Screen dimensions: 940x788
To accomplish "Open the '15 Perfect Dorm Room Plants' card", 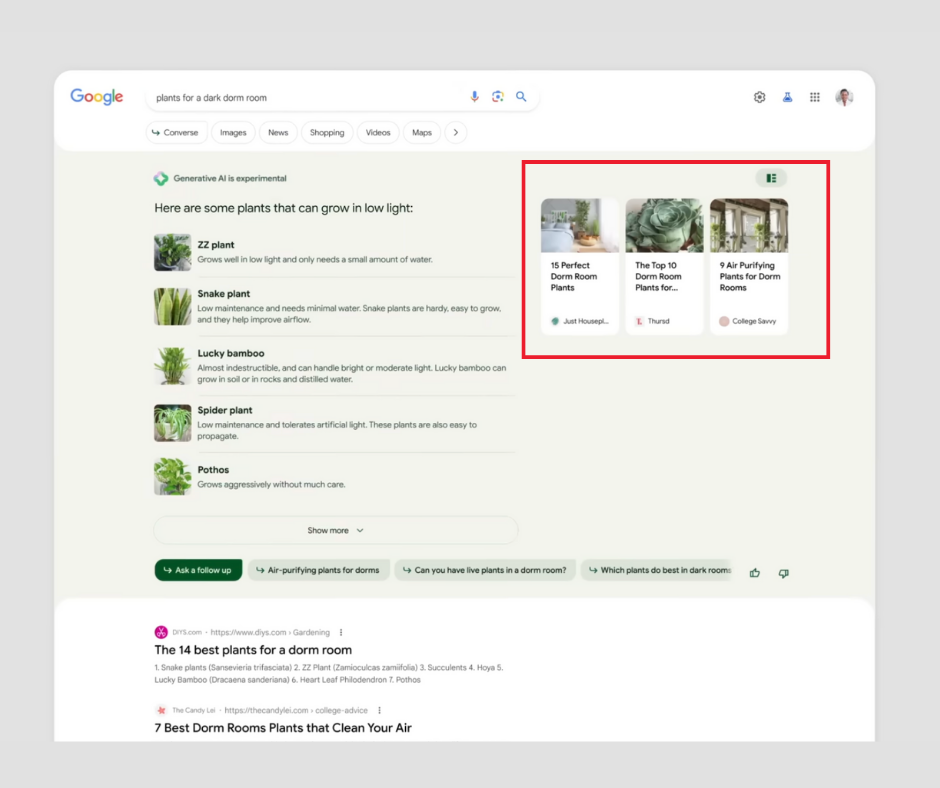I will pos(580,266).
